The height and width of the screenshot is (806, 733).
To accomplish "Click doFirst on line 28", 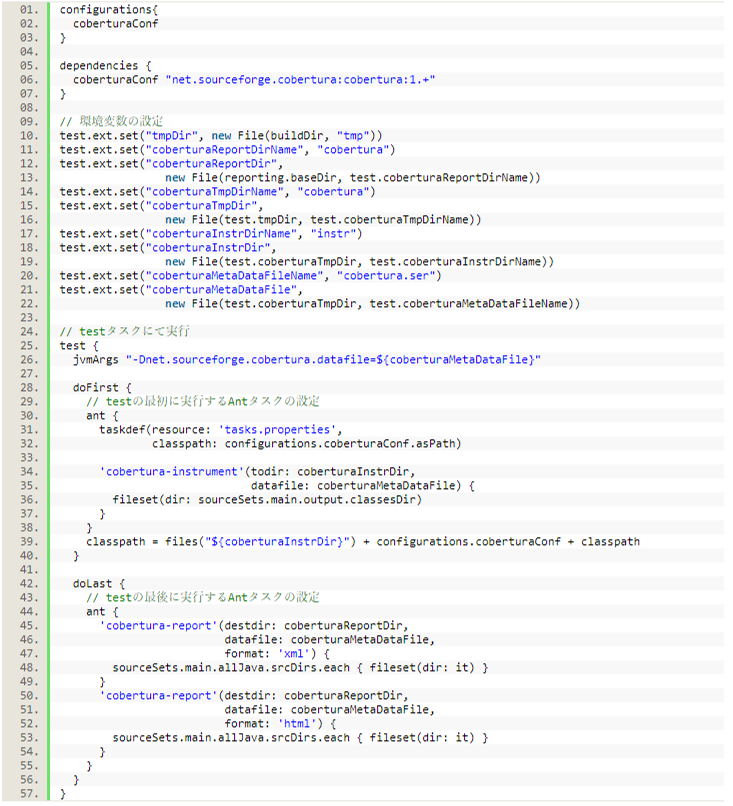I will pyautogui.click(x=96, y=388).
